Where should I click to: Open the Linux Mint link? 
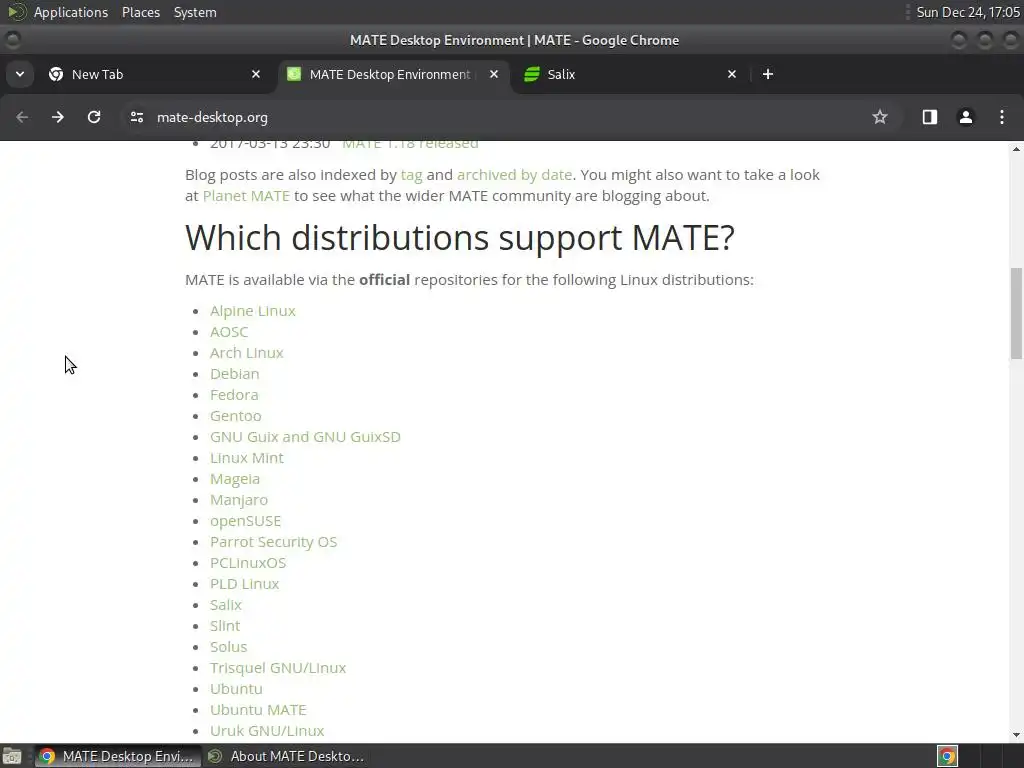247,458
